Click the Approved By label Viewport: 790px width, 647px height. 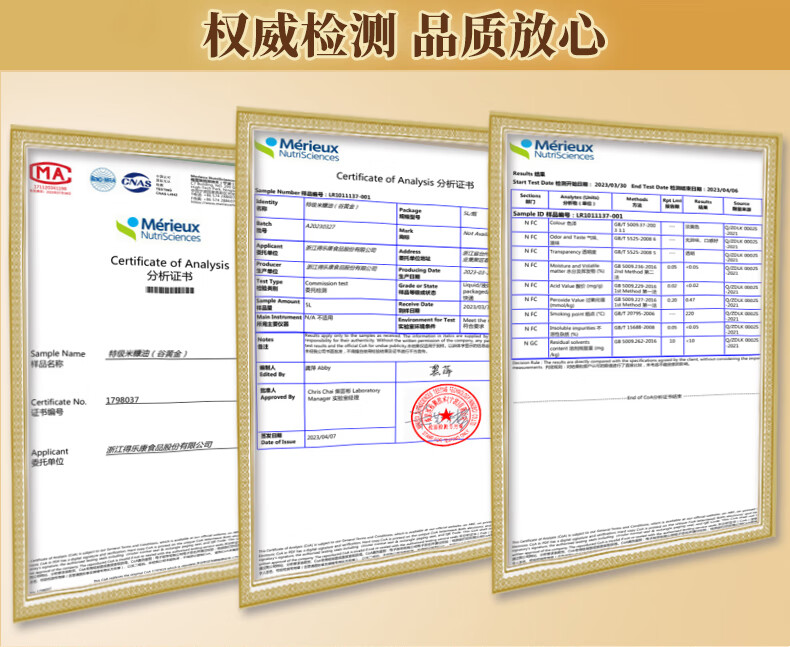[277, 394]
